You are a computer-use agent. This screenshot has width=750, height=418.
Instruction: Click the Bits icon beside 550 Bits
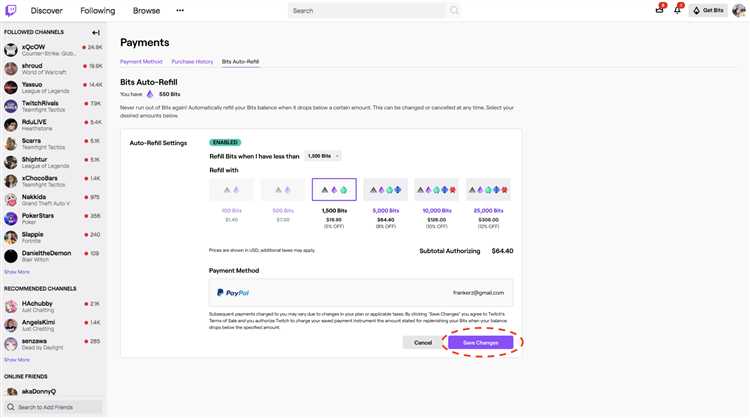(x=150, y=94)
